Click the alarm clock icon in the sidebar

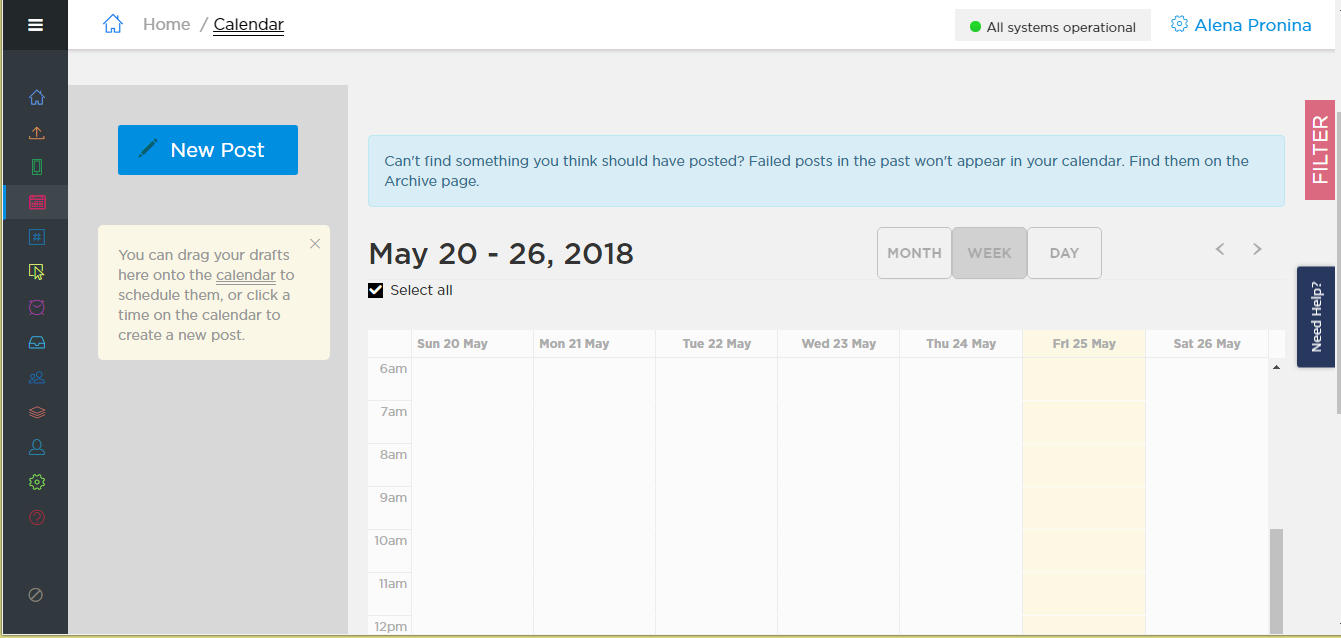37,307
